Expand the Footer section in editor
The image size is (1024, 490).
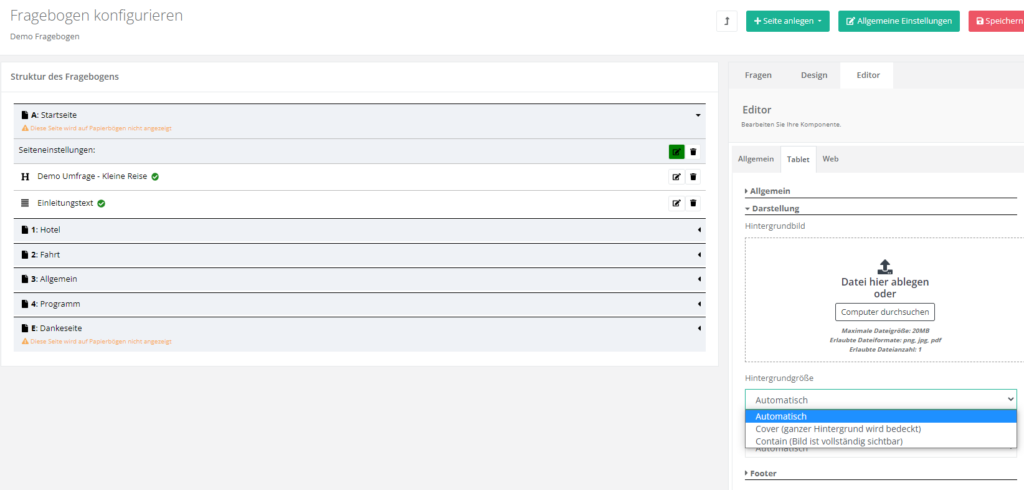764,473
